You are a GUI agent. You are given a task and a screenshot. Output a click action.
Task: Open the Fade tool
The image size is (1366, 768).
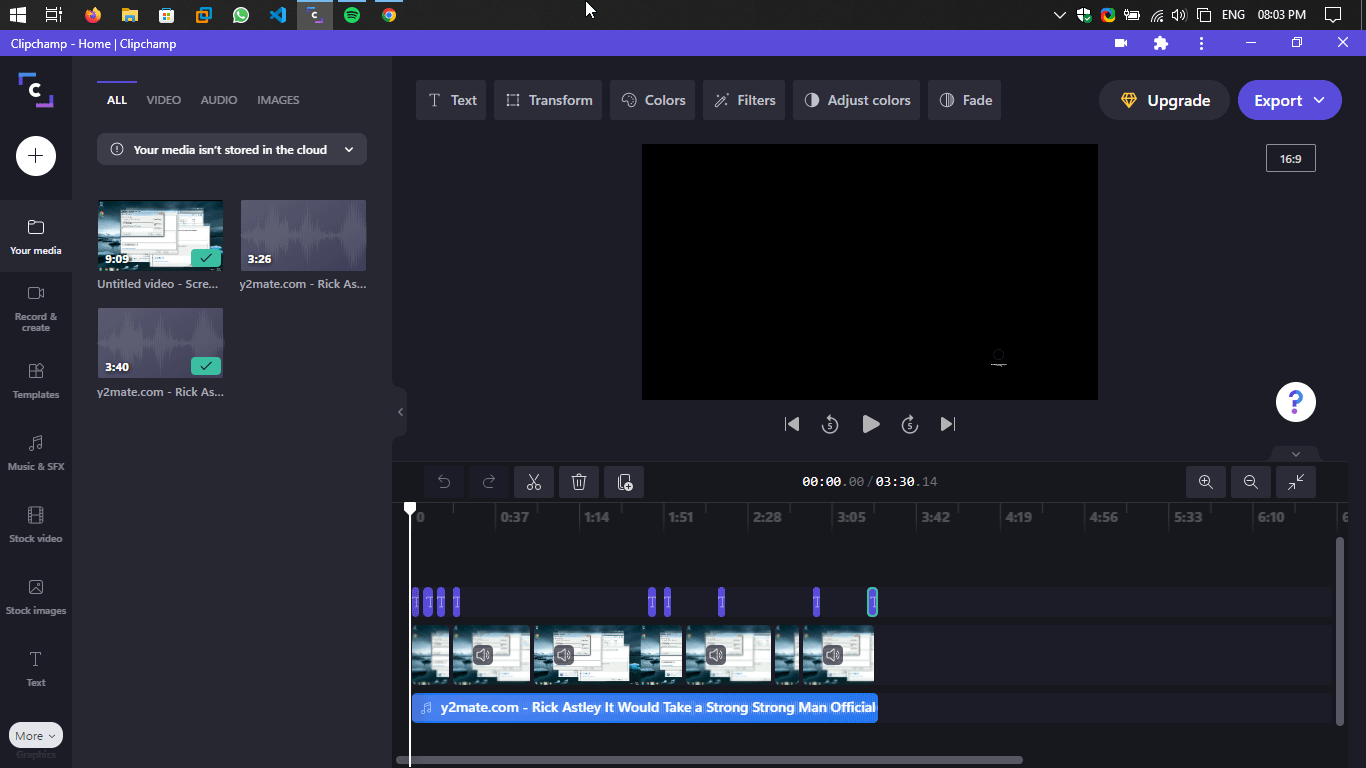point(965,100)
